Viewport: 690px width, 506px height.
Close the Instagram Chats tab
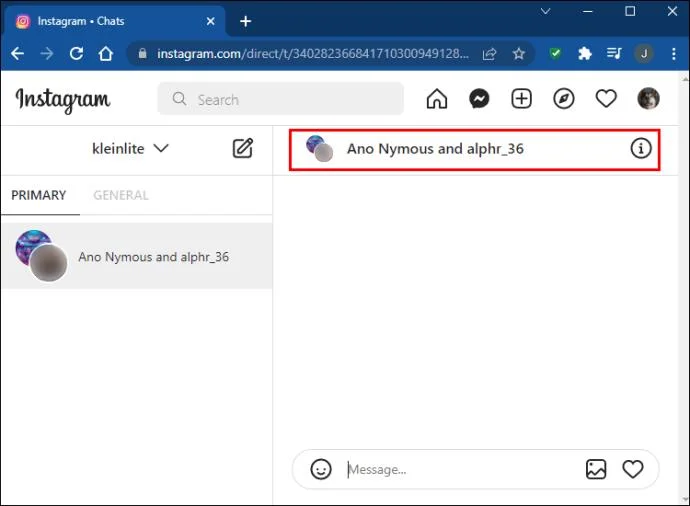[x=211, y=21]
